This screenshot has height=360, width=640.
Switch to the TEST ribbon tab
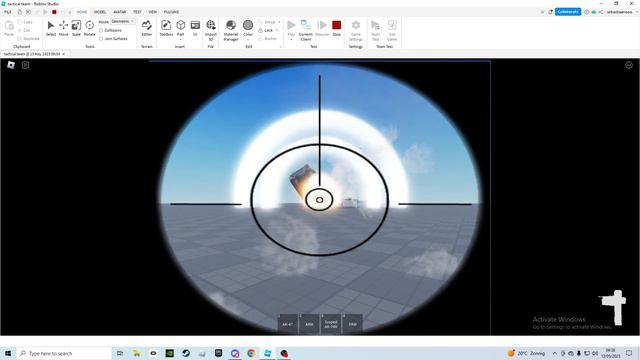(137, 12)
